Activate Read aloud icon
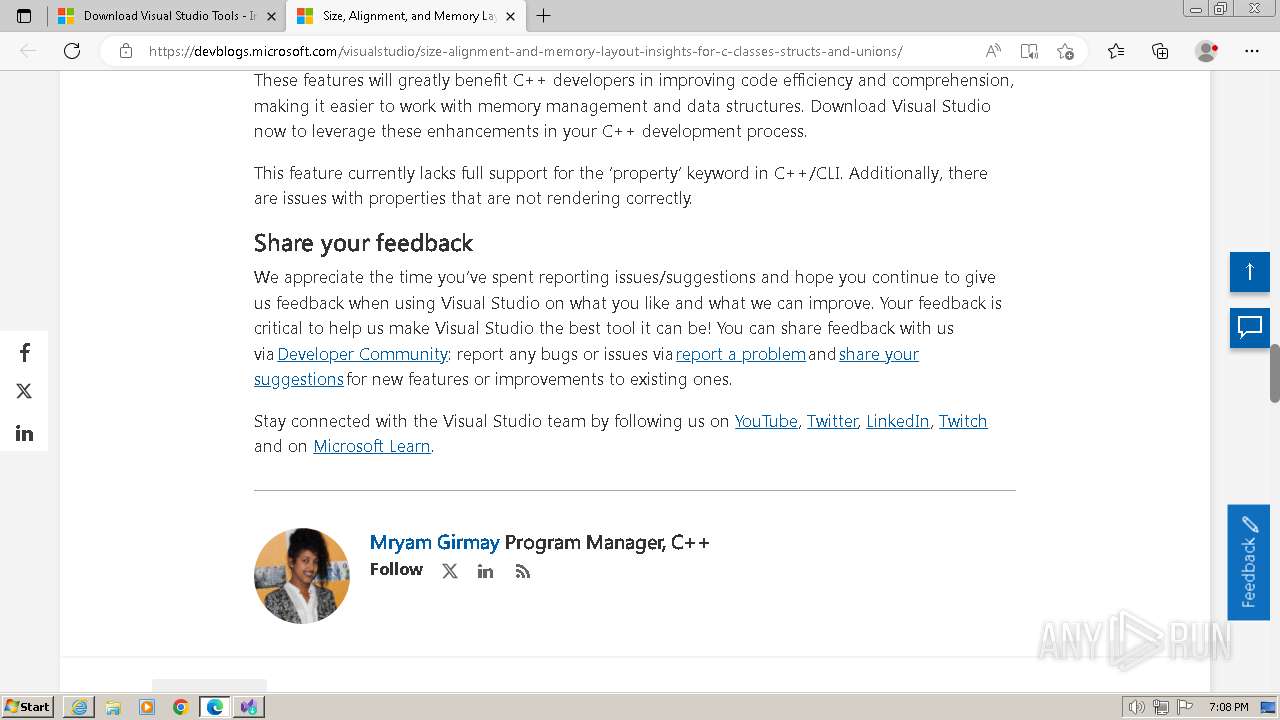 (993, 51)
